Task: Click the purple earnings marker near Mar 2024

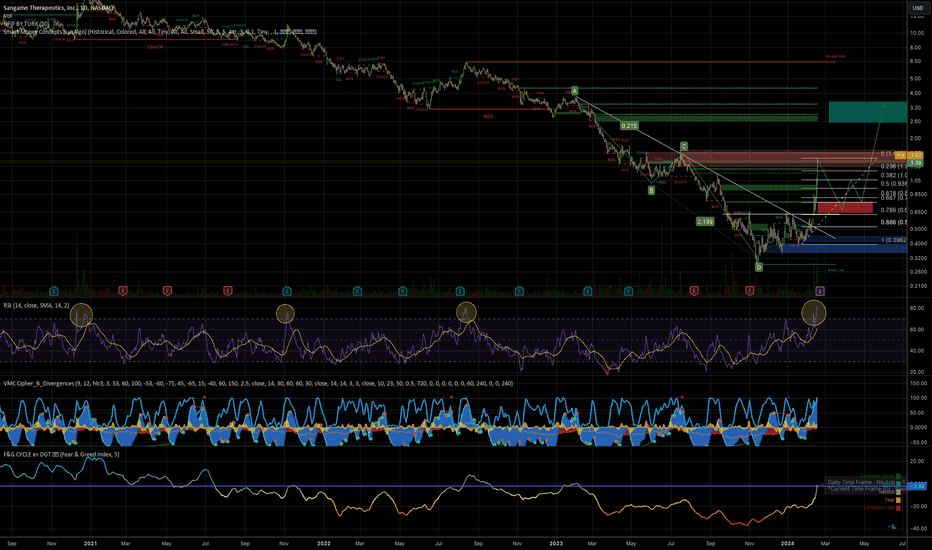Action: [x=820, y=291]
